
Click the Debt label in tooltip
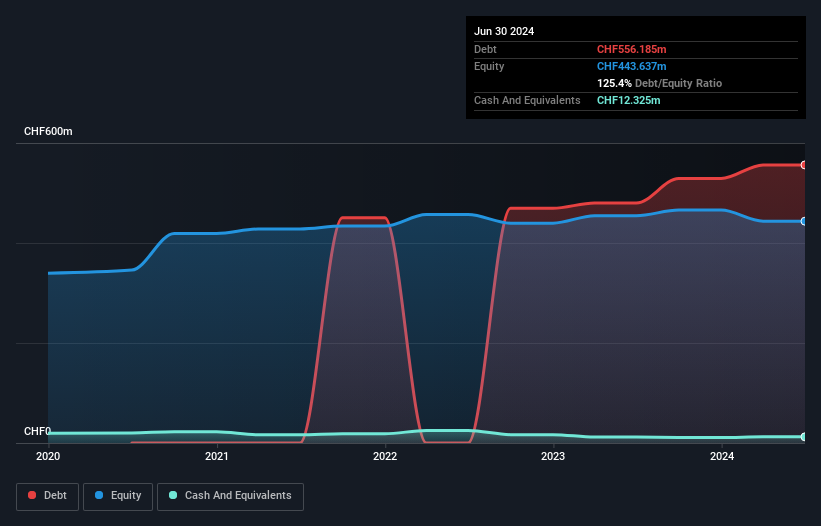[485, 49]
